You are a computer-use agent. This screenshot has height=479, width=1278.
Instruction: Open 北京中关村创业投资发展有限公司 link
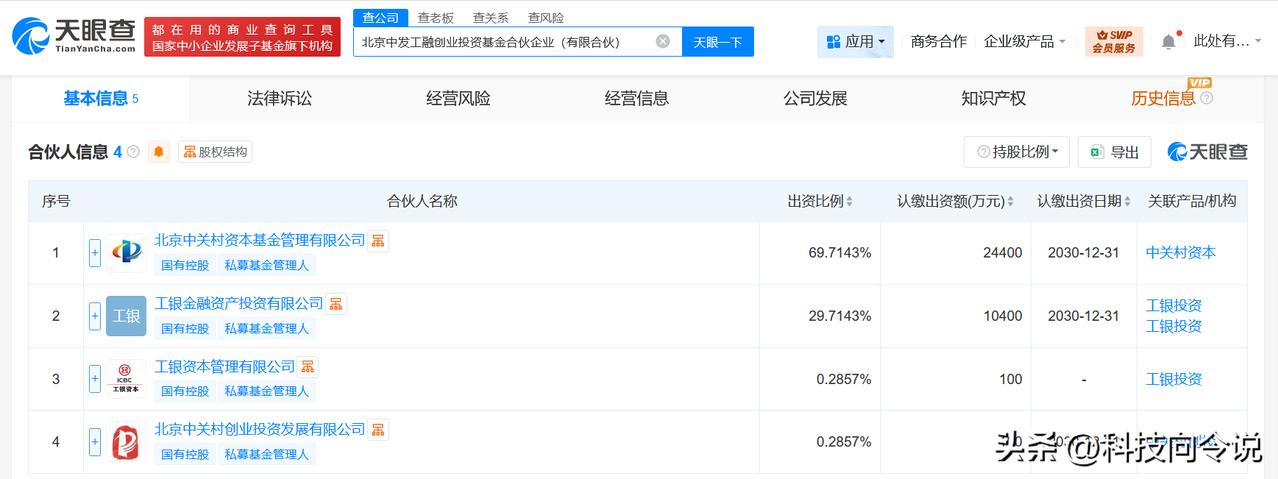260,430
